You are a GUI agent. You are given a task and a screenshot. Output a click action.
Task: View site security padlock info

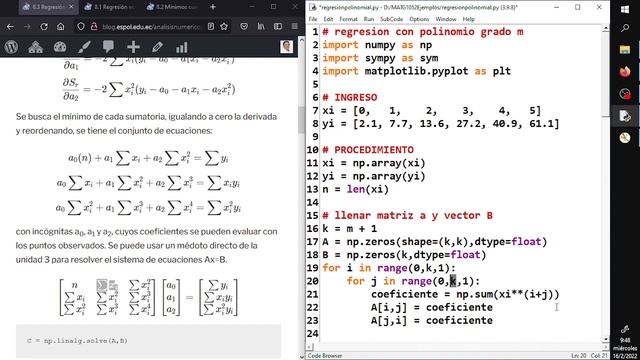[x=94, y=27]
